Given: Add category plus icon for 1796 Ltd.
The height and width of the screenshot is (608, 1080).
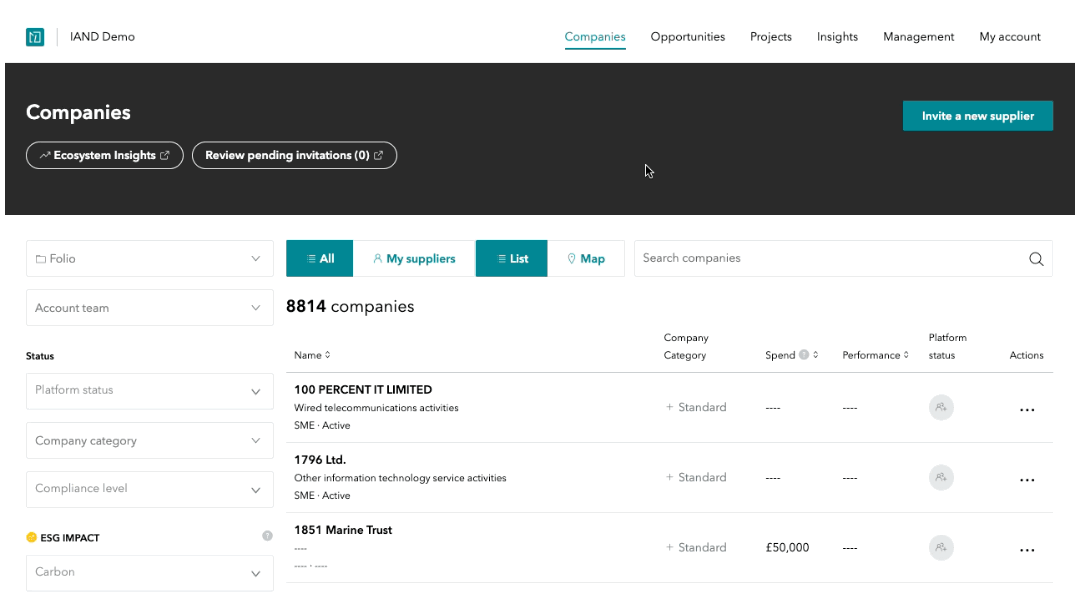Looking at the screenshot, I should tap(669, 477).
